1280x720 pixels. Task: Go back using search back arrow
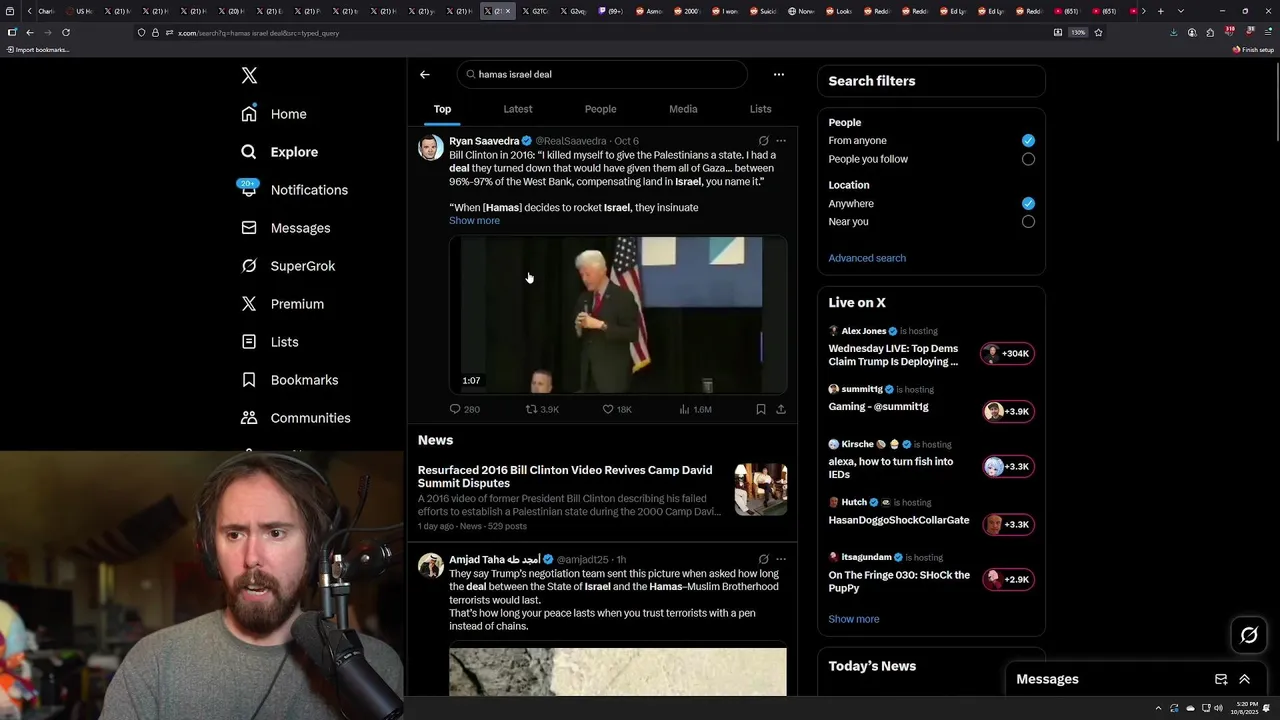(x=425, y=74)
